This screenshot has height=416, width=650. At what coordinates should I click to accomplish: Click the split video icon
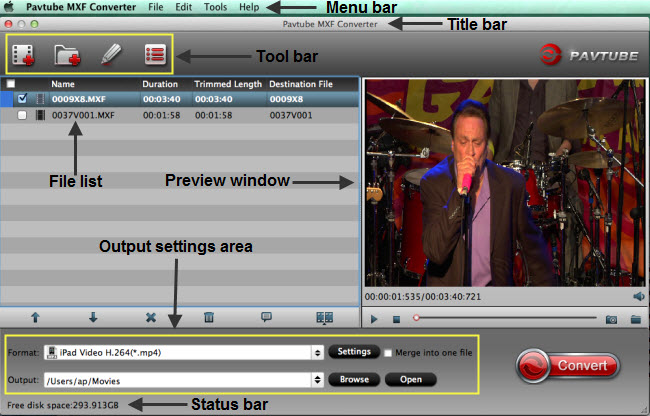(325, 318)
